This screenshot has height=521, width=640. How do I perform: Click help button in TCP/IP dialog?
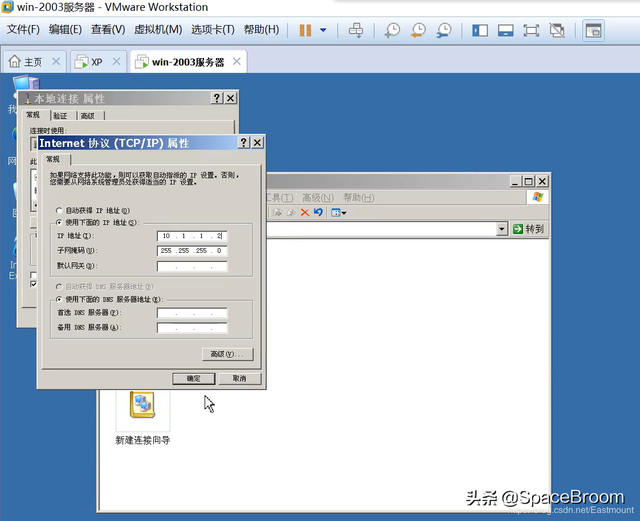244,142
